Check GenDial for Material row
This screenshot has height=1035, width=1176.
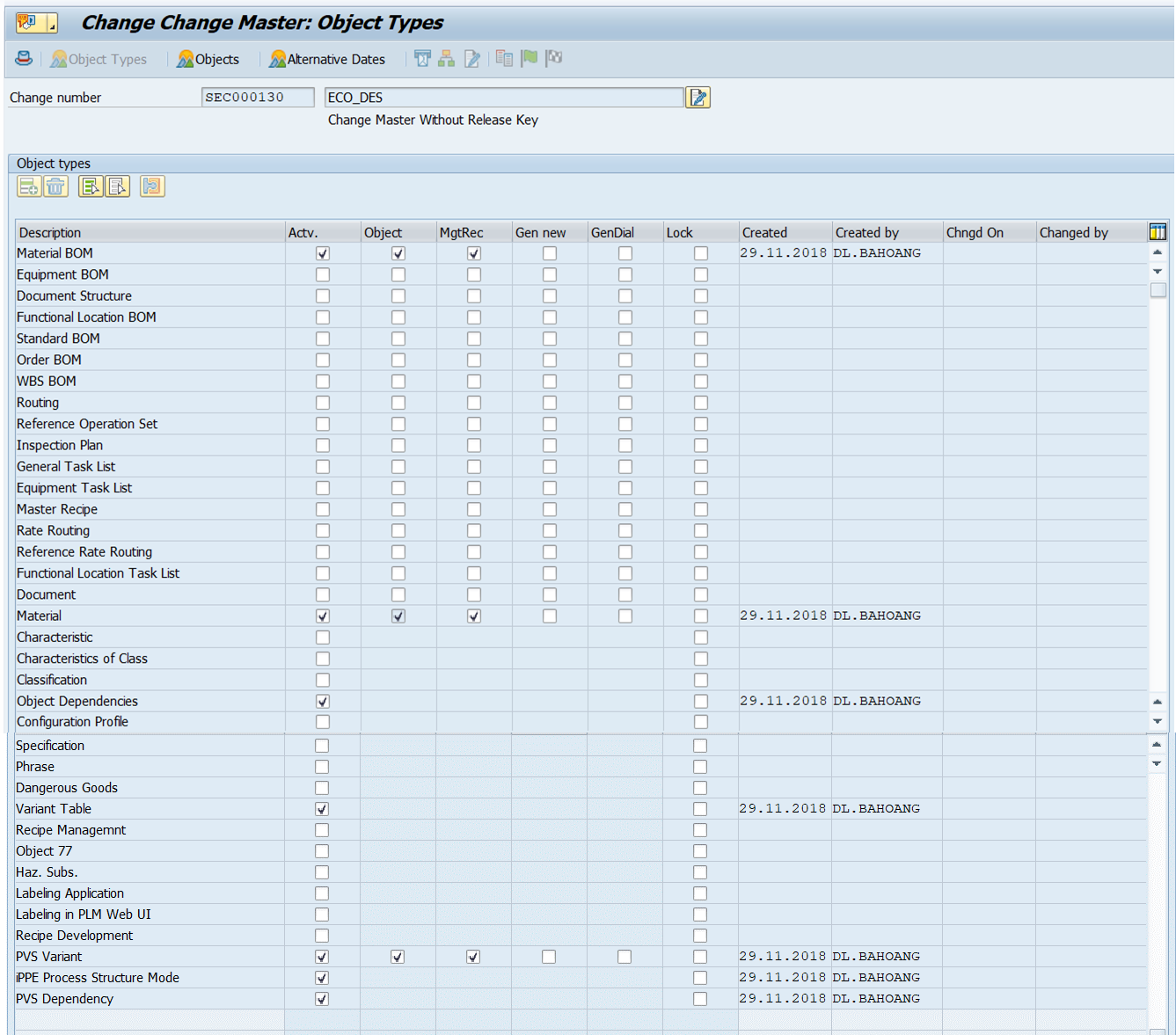[625, 616]
